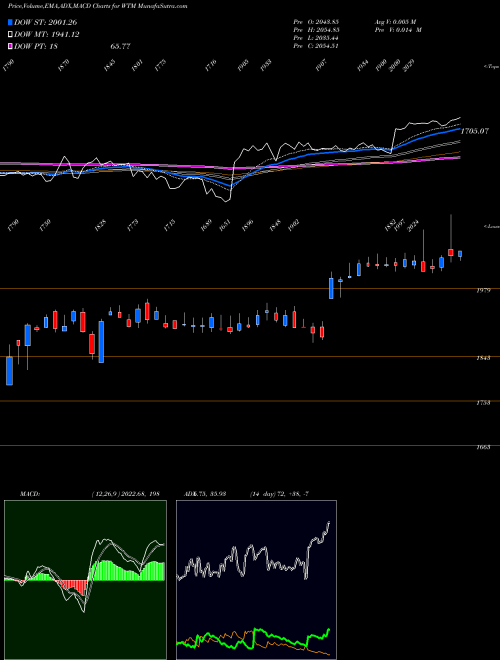Click the 65.77 value beside DOW PT
The image size is (500, 660).
coord(120,46)
